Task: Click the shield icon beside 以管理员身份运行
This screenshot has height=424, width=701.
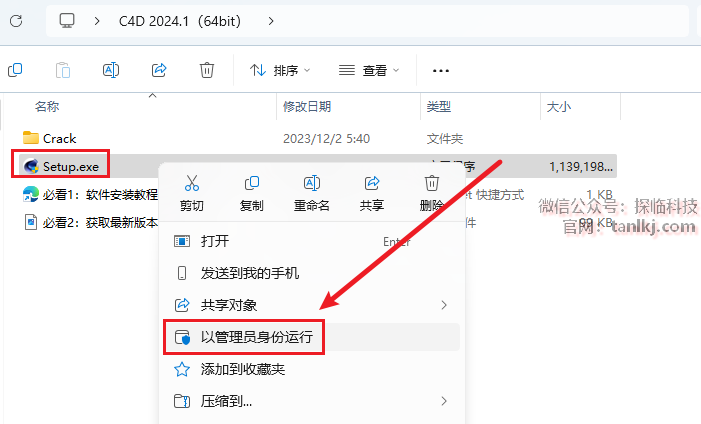Action: [x=182, y=337]
